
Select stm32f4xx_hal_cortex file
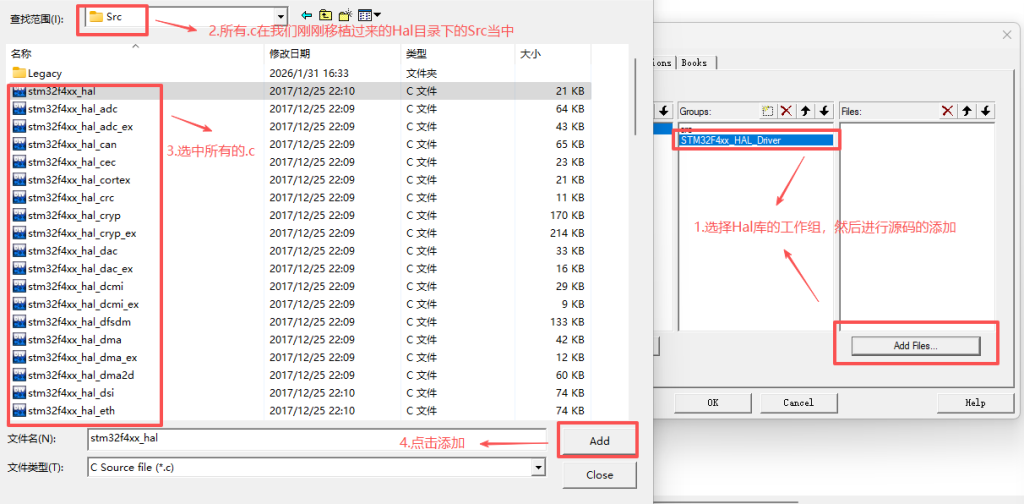pyautogui.click(x=79, y=180)
